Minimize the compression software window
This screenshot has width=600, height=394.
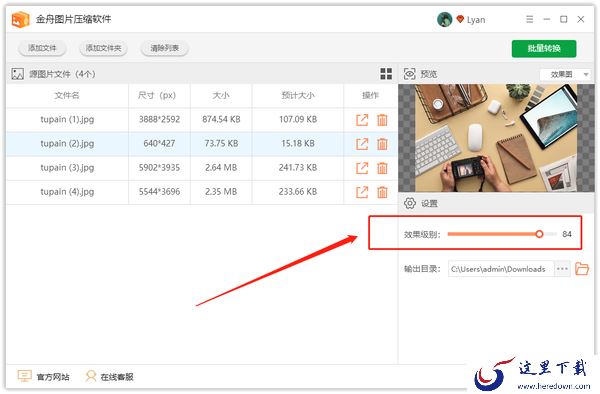coord(547,19)
